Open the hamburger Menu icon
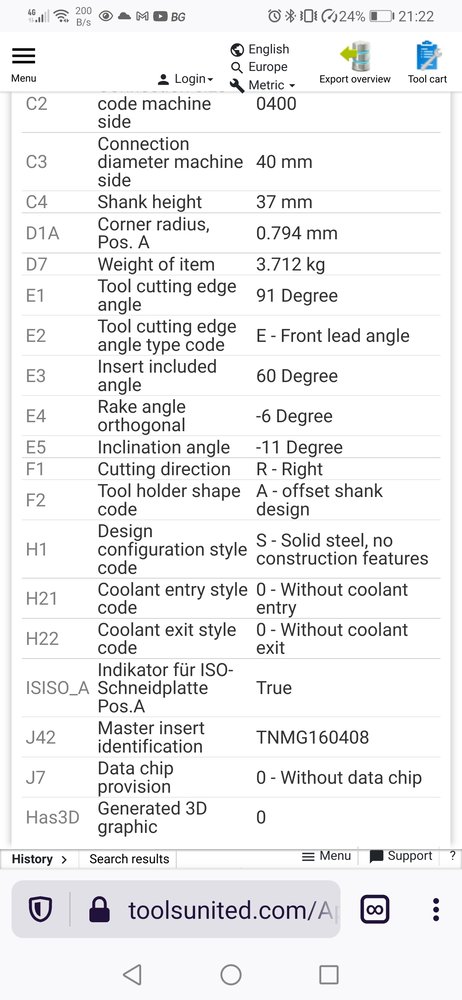This screenshot has height=1000, width=462. pos(24,56)
